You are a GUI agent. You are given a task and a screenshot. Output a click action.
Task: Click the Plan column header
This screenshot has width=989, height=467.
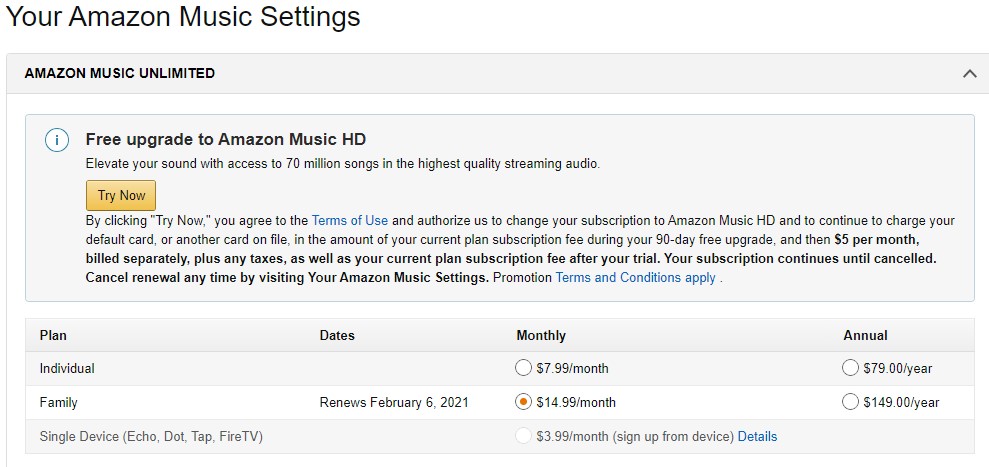tap(53, 335)
